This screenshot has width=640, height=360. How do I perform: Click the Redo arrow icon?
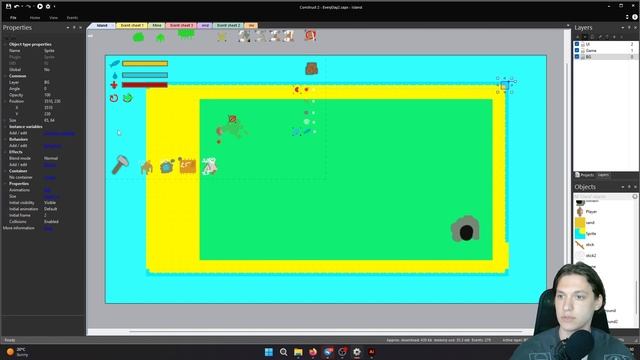[28, 7]
